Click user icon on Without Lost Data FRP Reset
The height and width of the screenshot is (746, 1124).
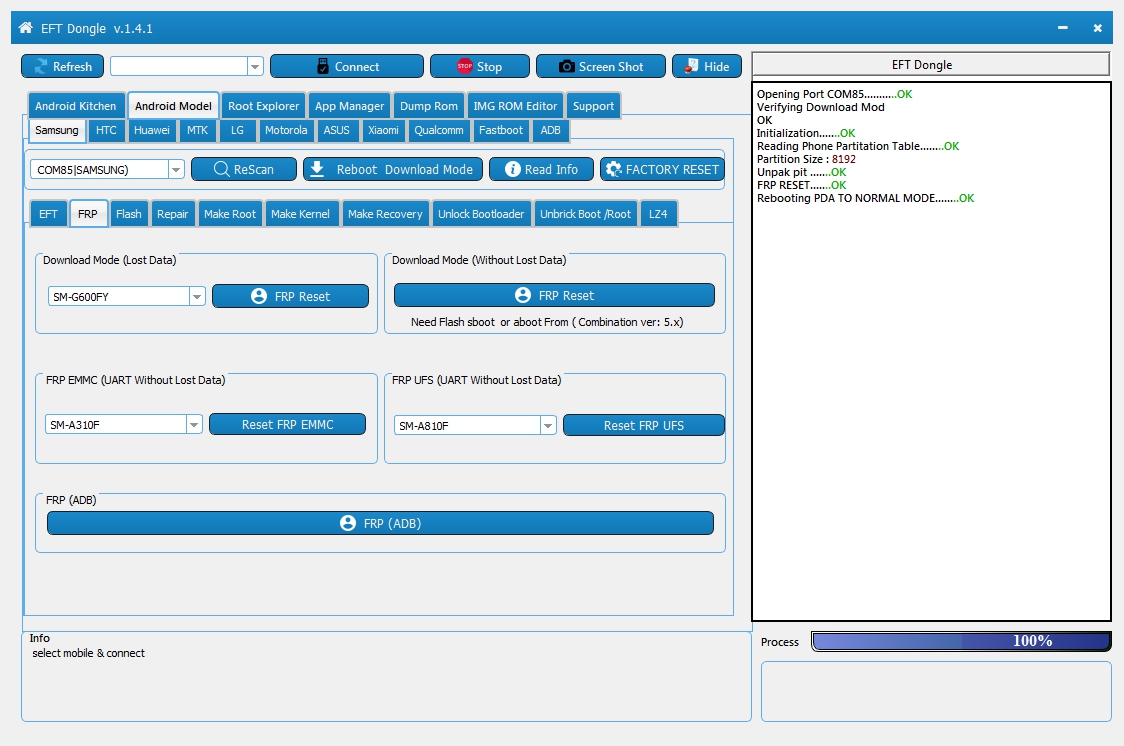tap(523, 295)
